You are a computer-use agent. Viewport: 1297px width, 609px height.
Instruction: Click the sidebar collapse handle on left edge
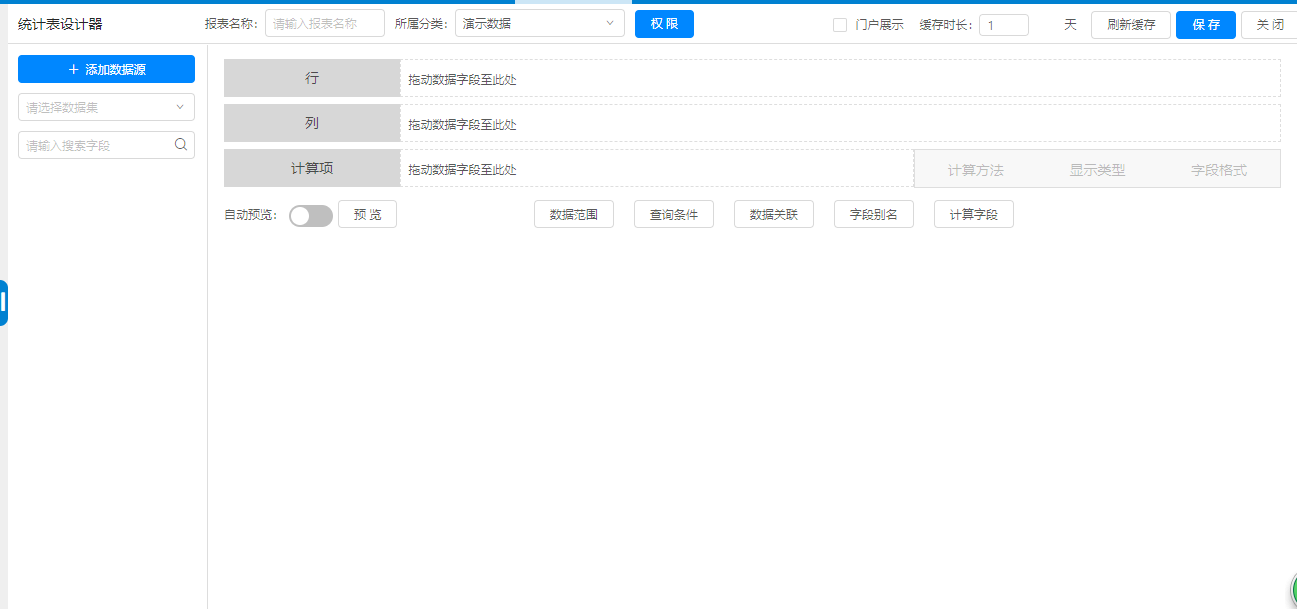coord(4,302)
